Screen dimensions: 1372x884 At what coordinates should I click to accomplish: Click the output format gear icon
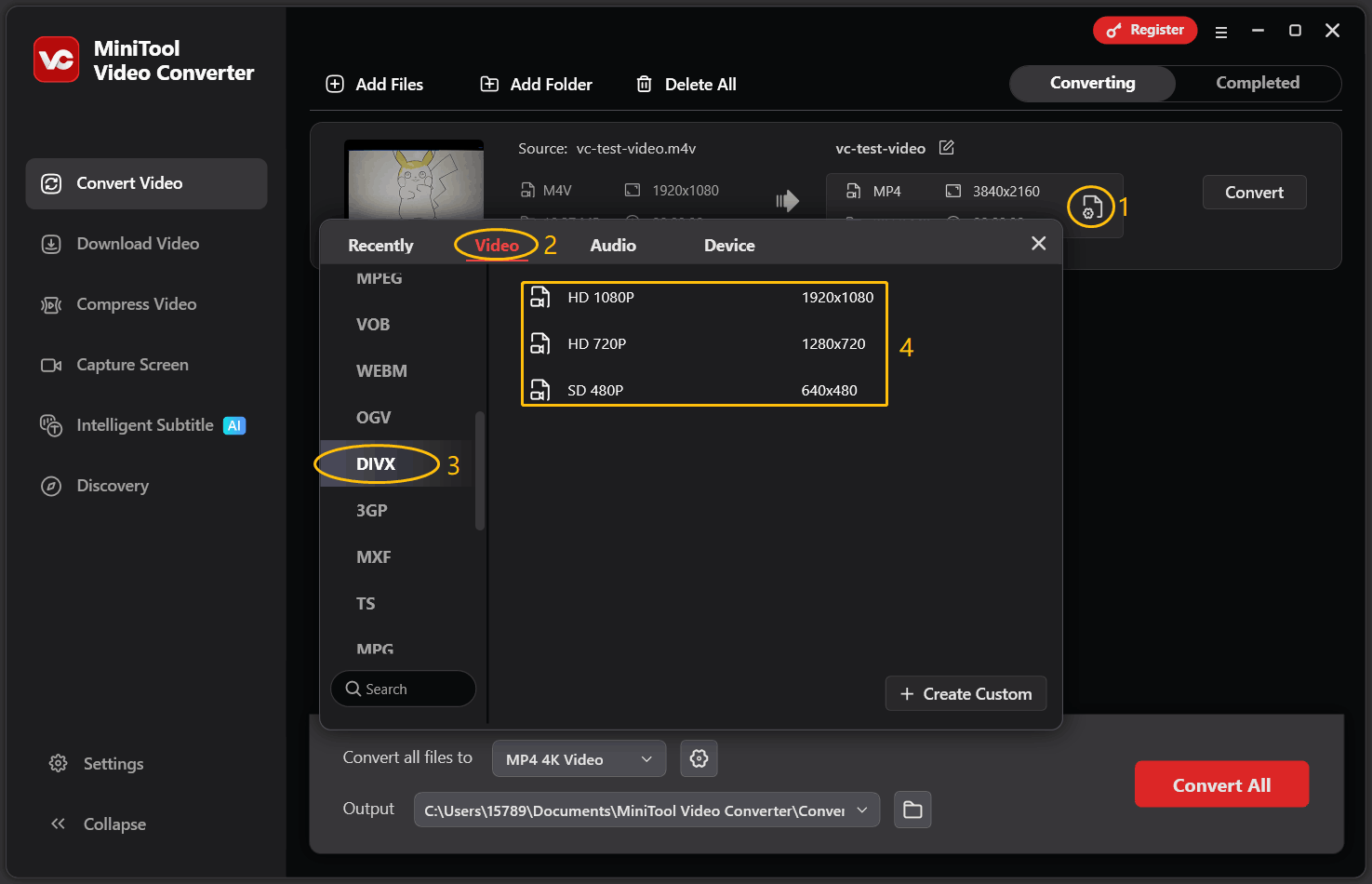[699, 758]
